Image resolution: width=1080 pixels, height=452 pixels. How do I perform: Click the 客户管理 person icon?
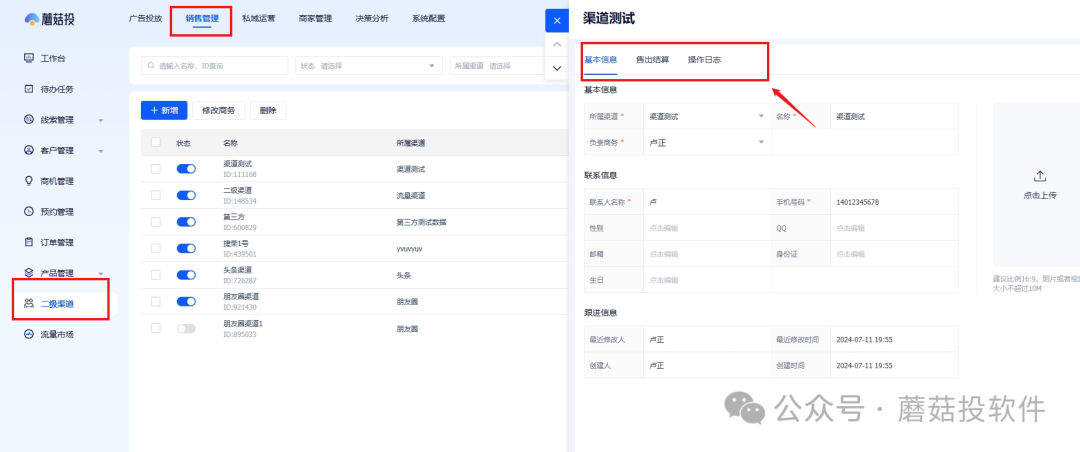pyautogui.click(x=29, y=150)
